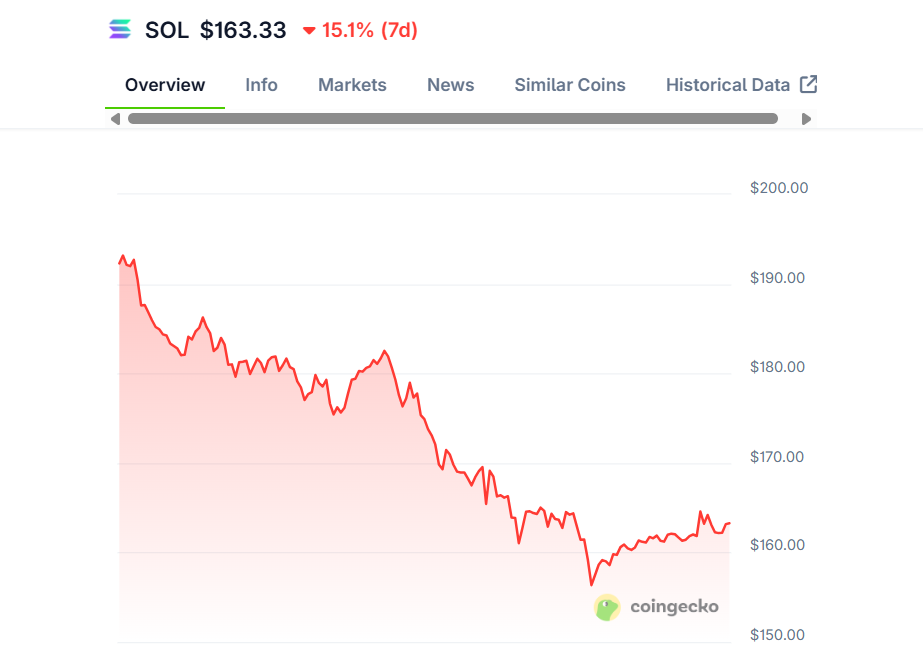923x660 pixels.
Task: Click the red down-triangle price change icon
Action: (309, 31)
